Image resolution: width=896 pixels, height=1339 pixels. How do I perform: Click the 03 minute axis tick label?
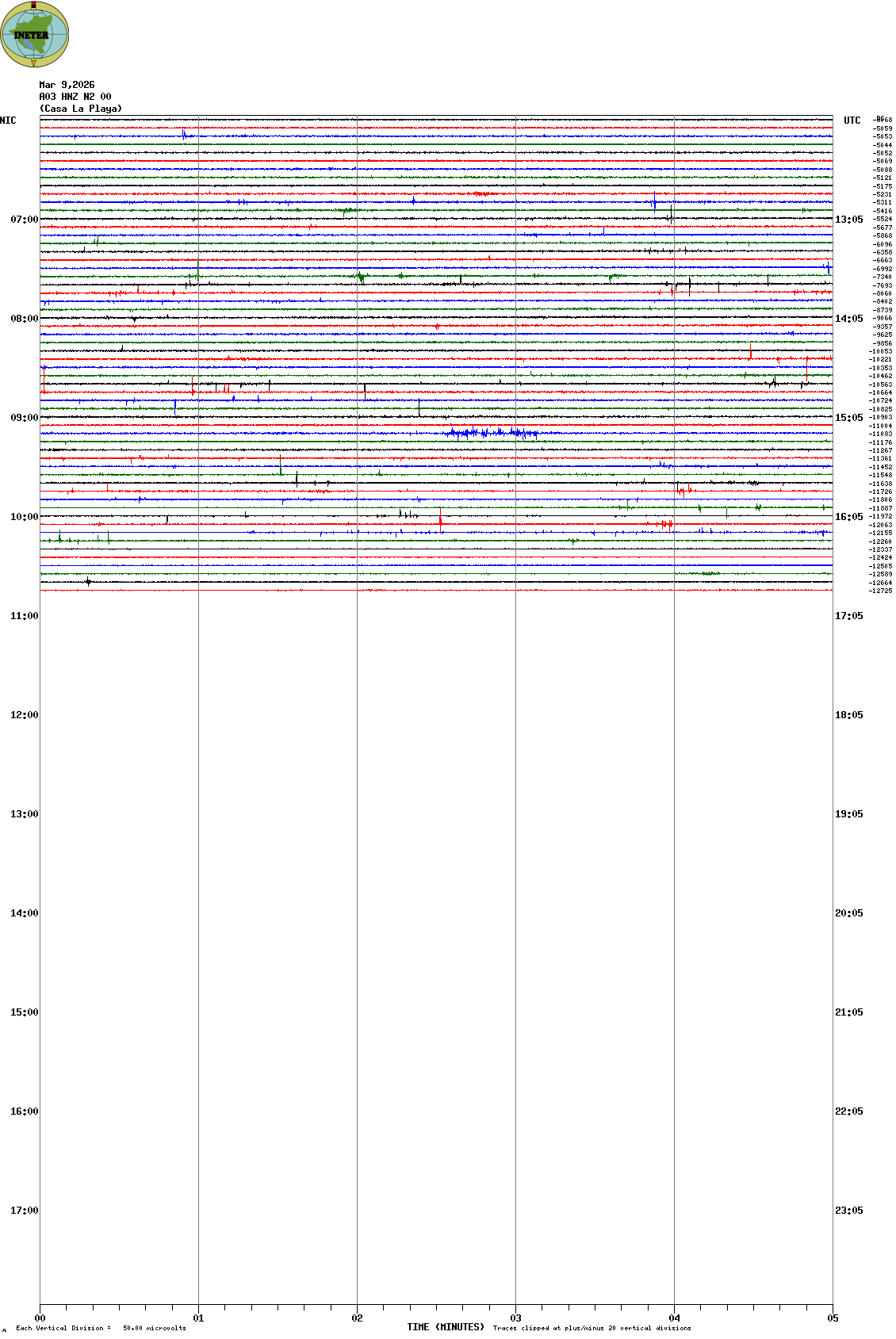(x=515, y=1318)
